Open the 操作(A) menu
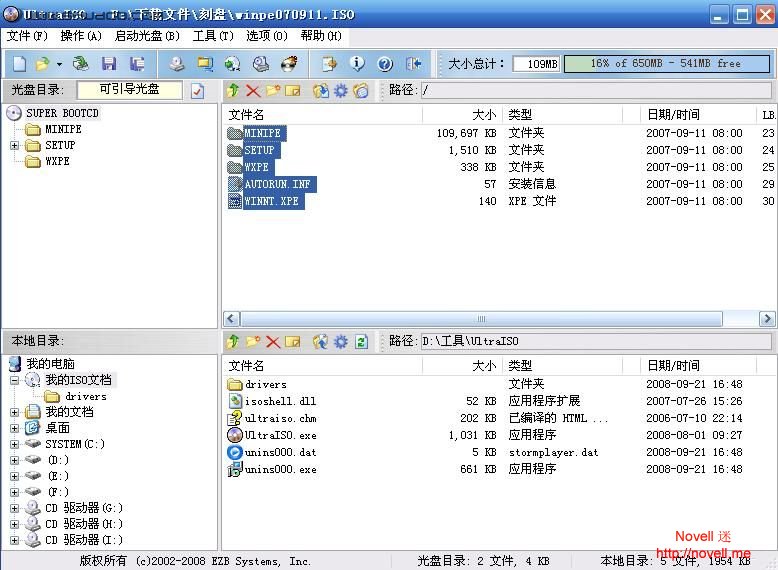Screen dimensions: 778x570 tap(81, 36)
